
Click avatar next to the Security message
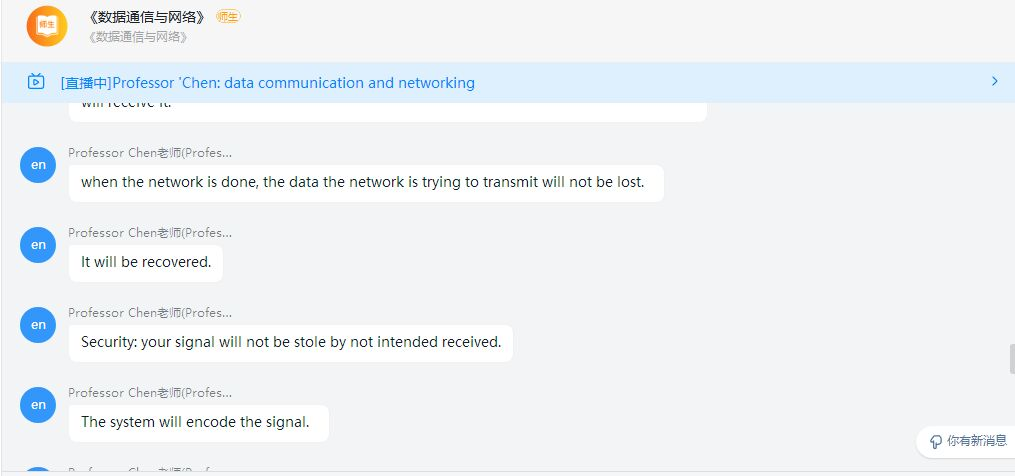[38, 324]
